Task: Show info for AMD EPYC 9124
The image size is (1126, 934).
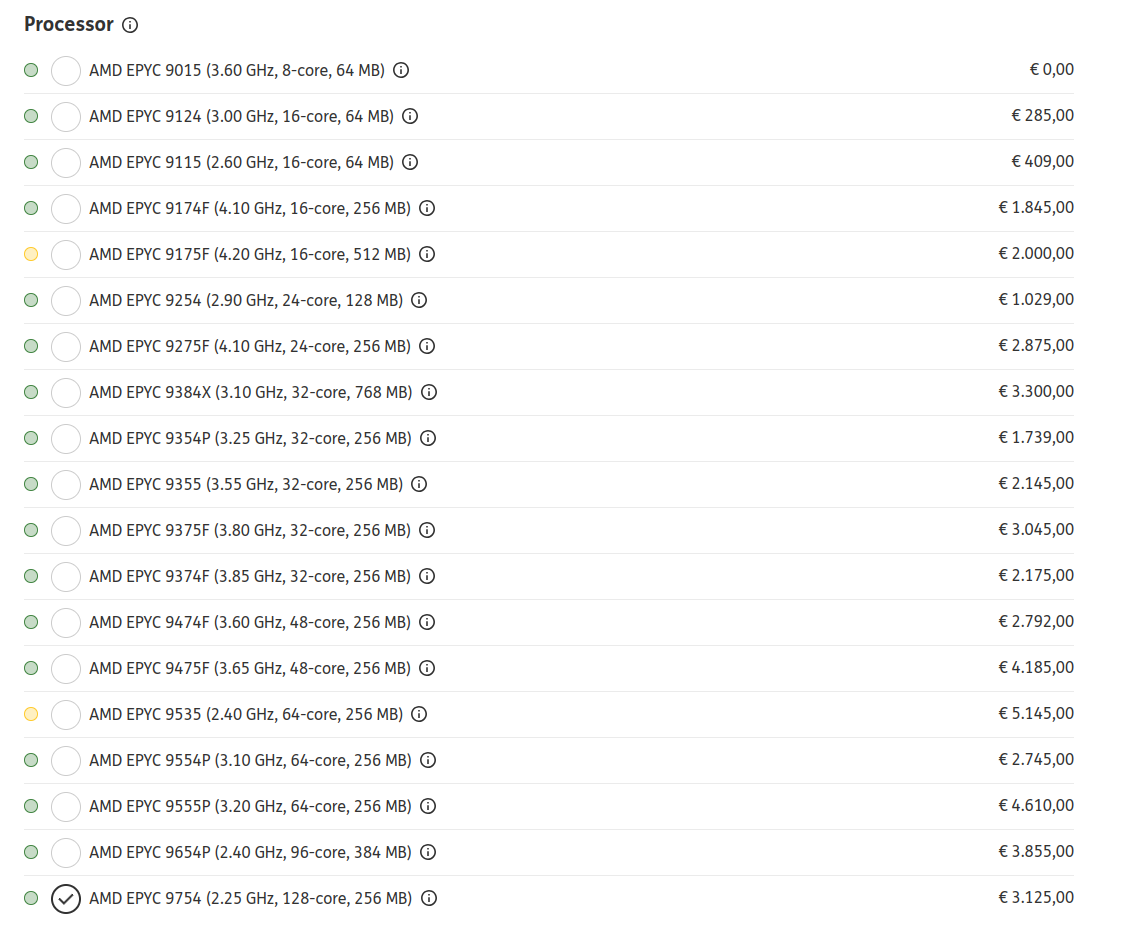Action: point(410,116)
